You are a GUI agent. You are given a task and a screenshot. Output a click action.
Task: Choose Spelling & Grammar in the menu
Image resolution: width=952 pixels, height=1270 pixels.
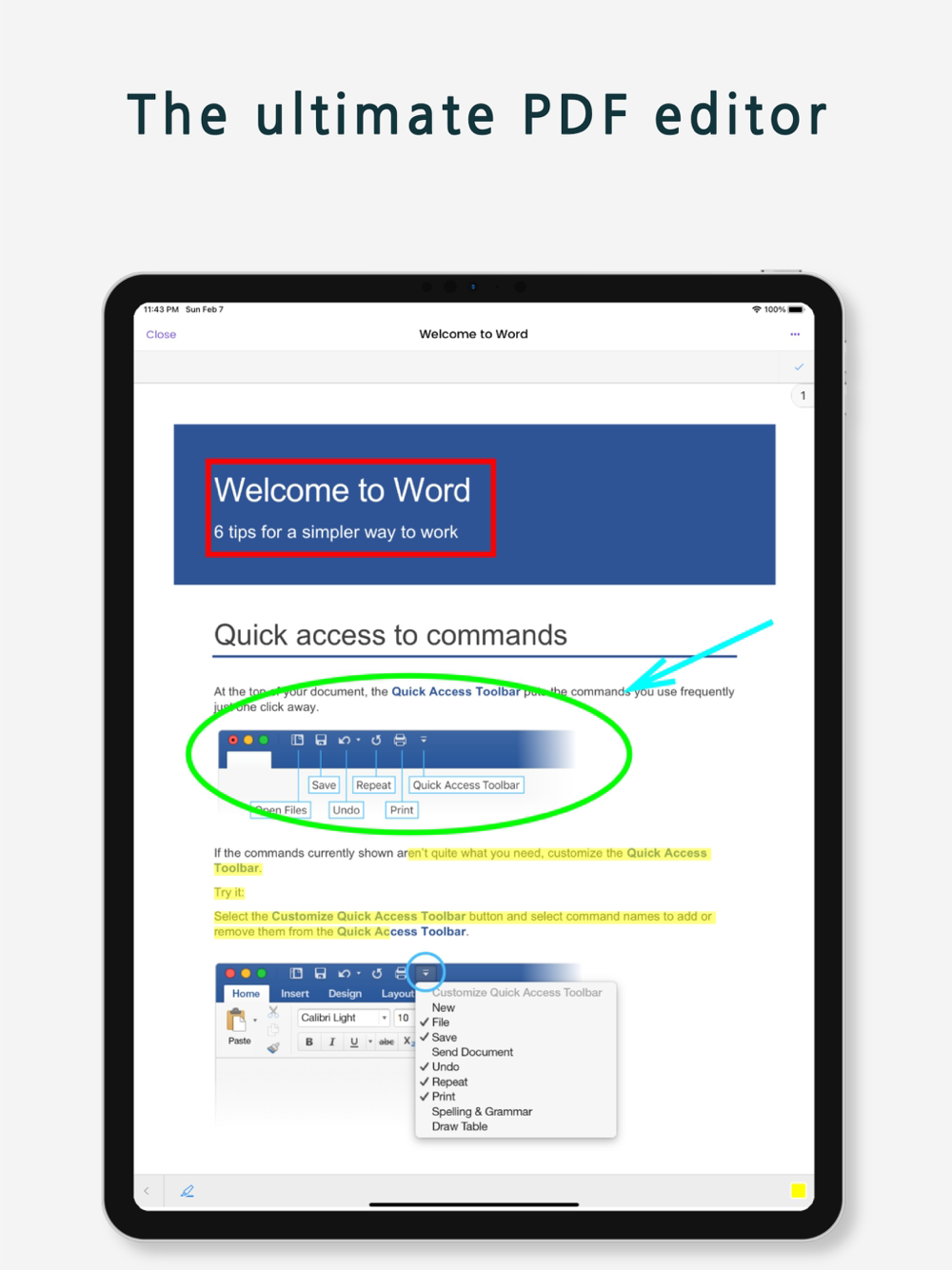pyautogui.click(x=482, y=1112)
